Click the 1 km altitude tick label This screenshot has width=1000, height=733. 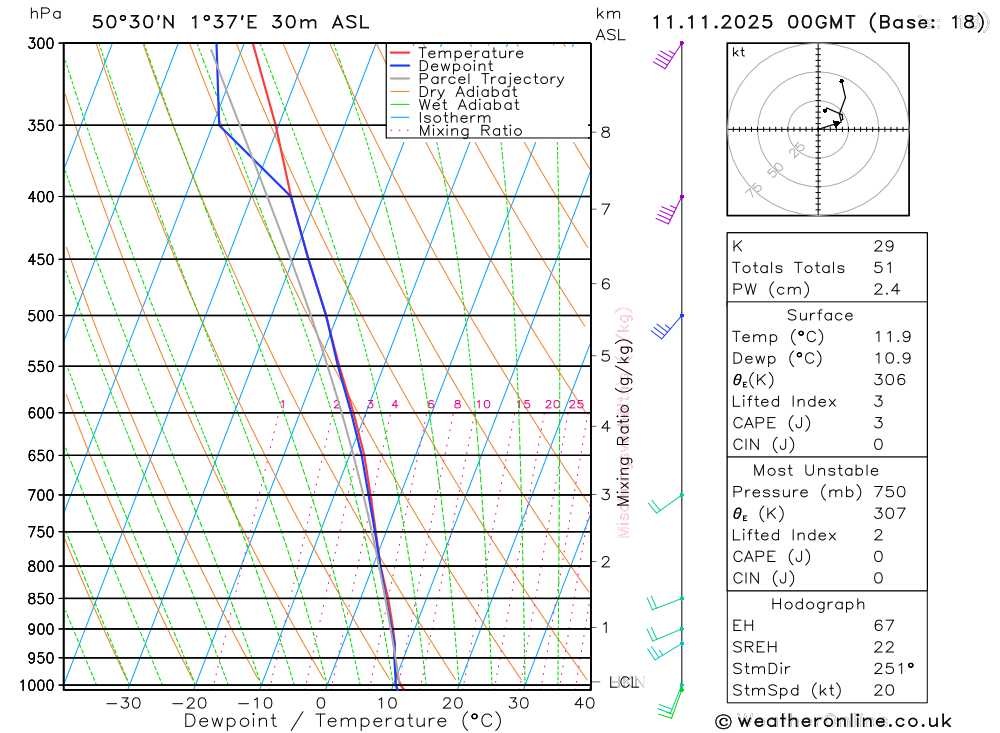coord(605,628)
